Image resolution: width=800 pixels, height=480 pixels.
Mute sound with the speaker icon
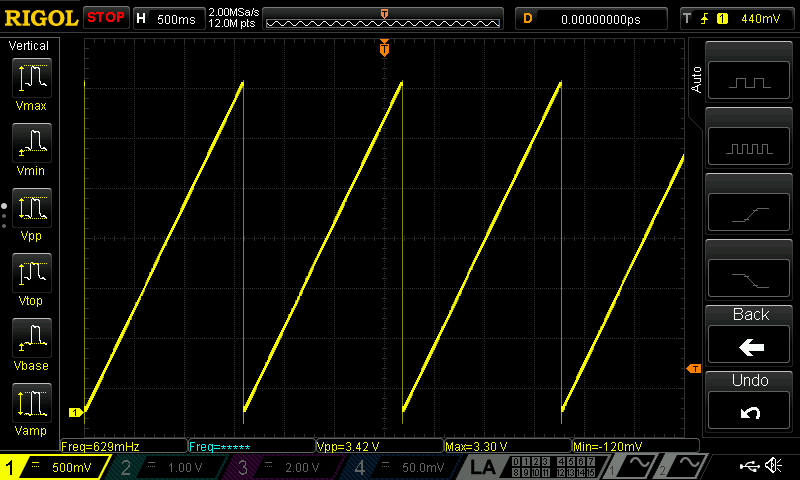click(x=773, y=466)
